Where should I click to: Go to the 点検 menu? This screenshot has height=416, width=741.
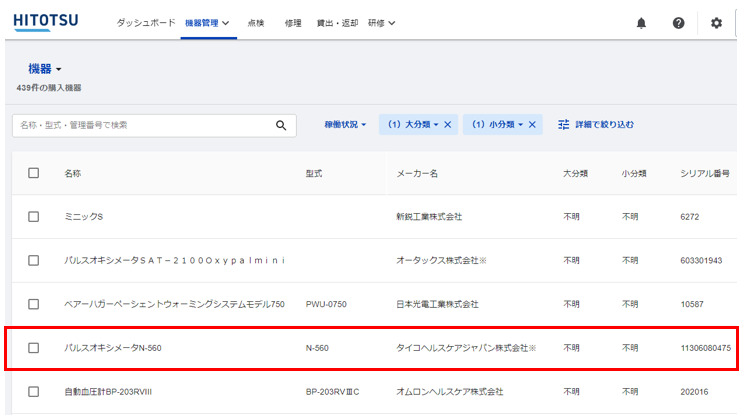click(256, 23)
